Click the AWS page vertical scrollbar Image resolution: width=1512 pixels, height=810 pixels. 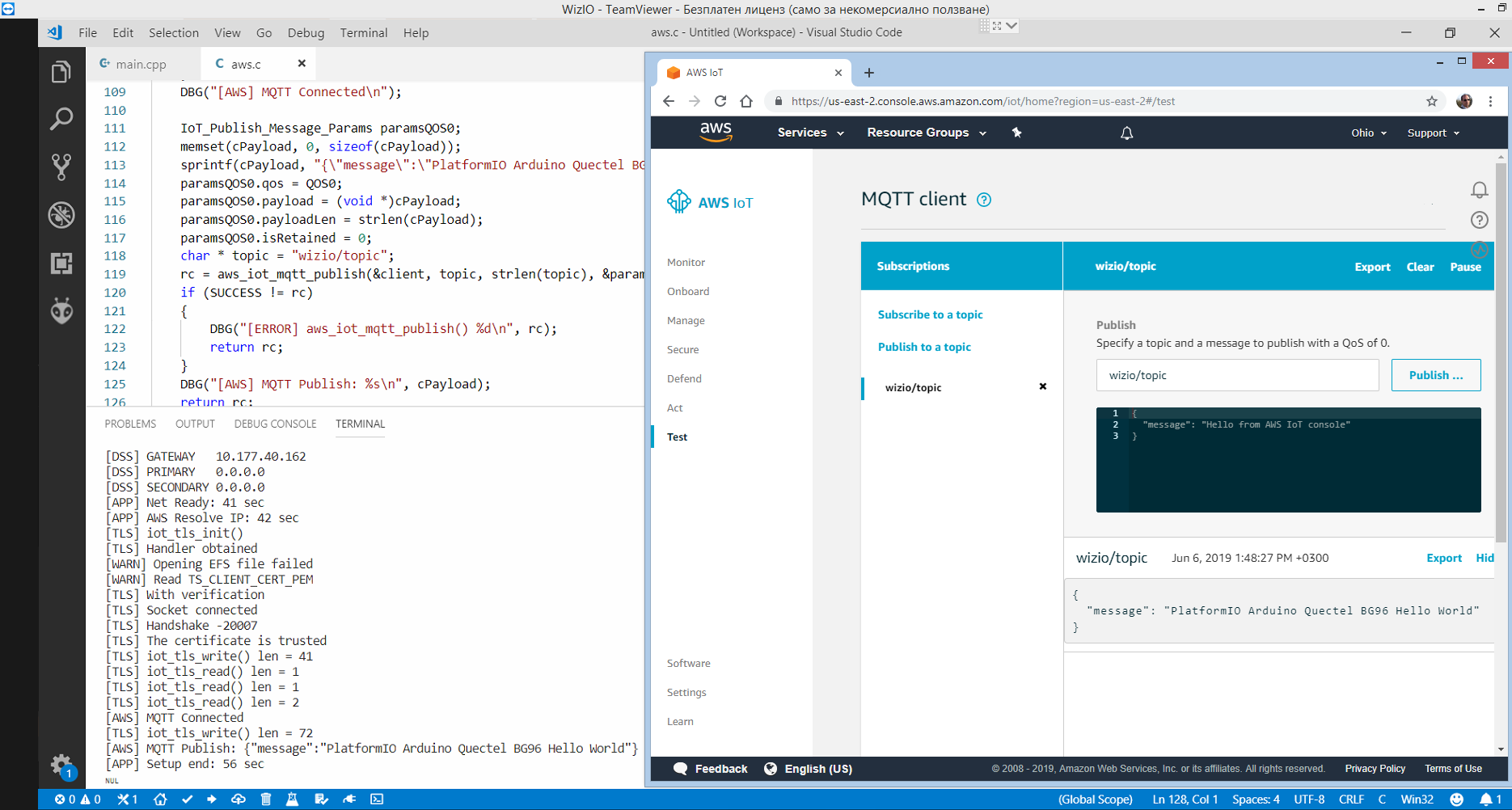[x=1501, y=352]
